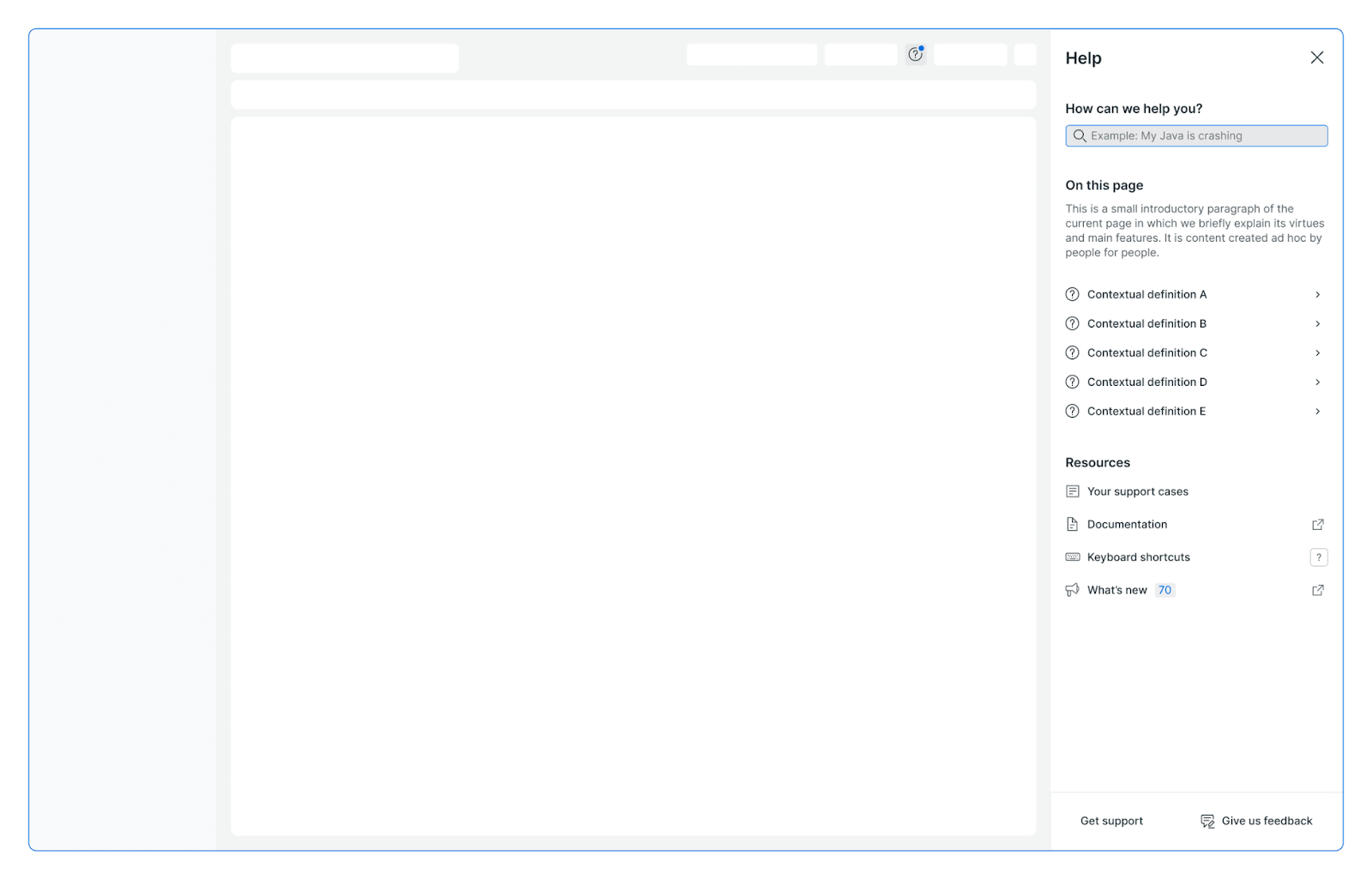Open Contextual definition B
The height and width of the screenshot is (879, 1372).
[1146, 323]
